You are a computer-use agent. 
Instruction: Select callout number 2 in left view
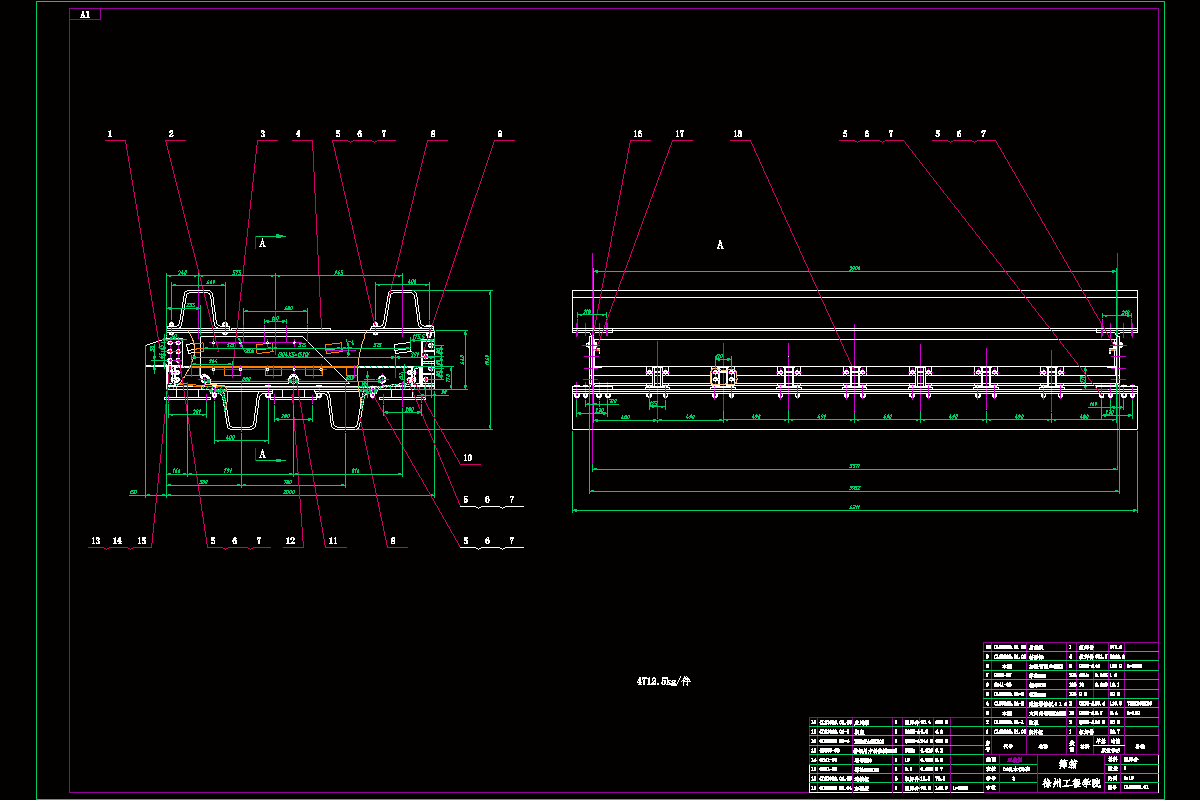171,133
